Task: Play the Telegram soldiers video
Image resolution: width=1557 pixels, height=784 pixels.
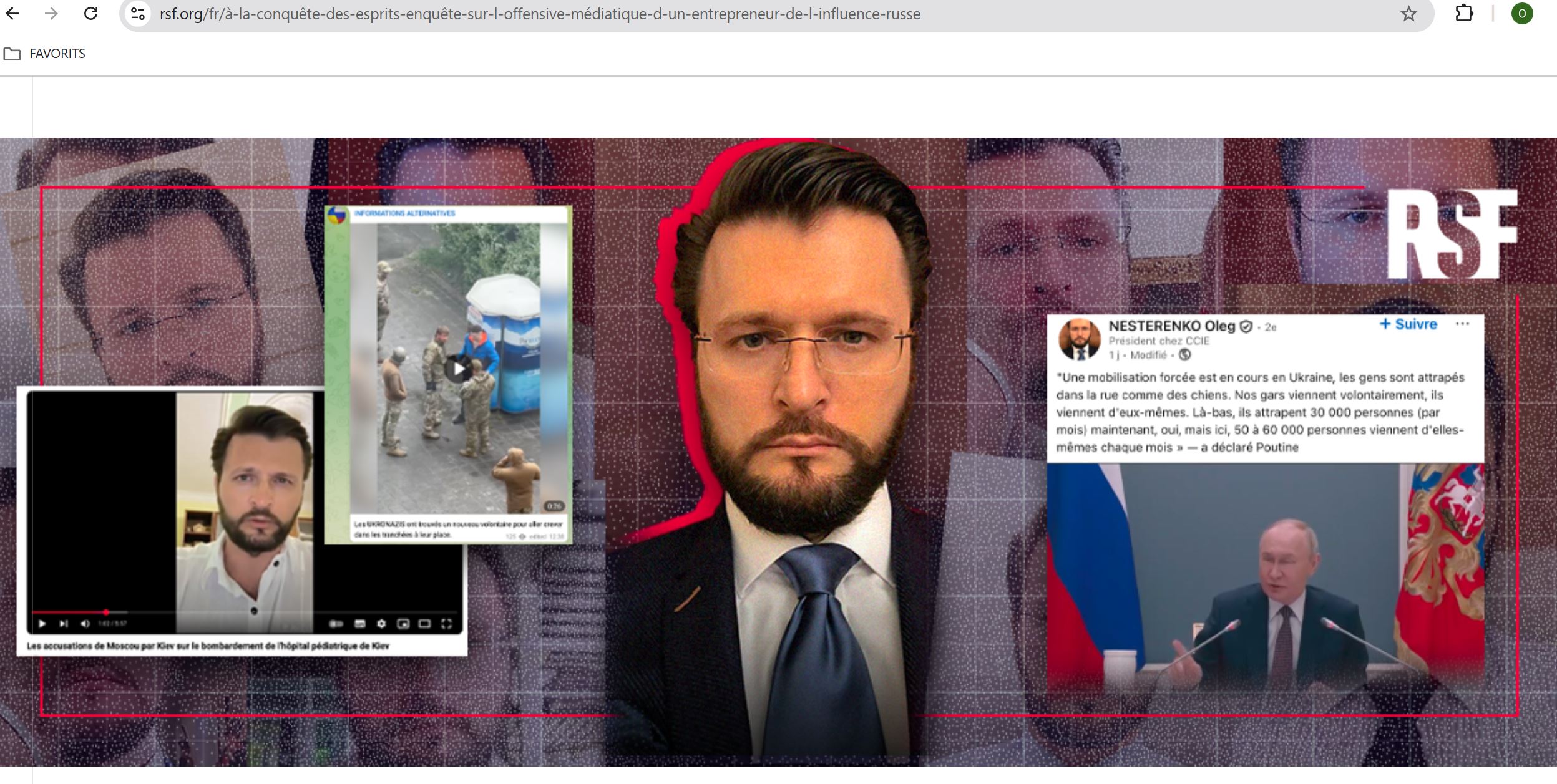Action: [459, 369]
